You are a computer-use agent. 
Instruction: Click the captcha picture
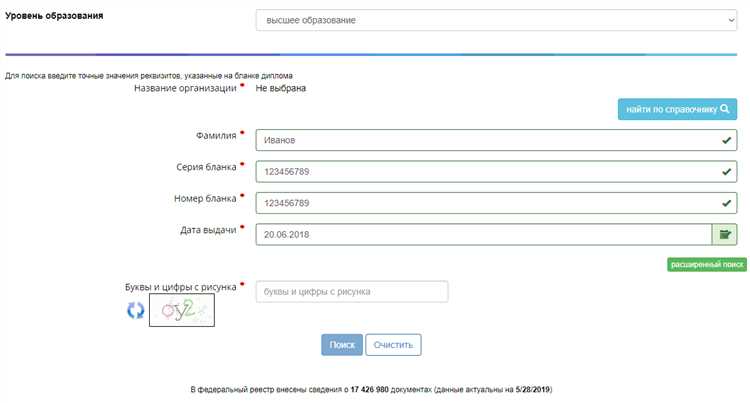tap(182, 311)
